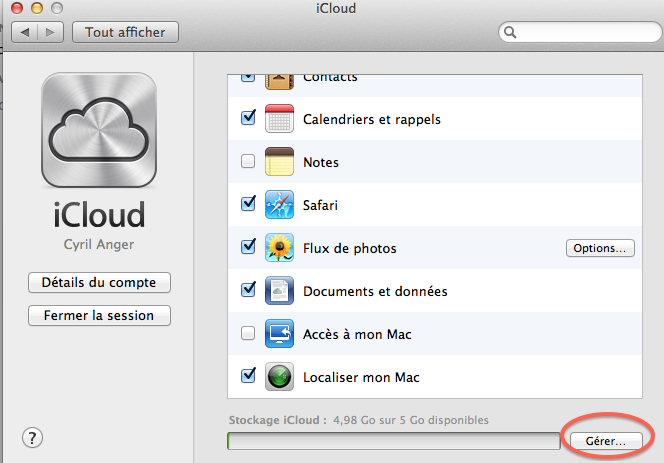Click the Safari compass icon
The image size is (664, 463).
(x=279, y=205)
